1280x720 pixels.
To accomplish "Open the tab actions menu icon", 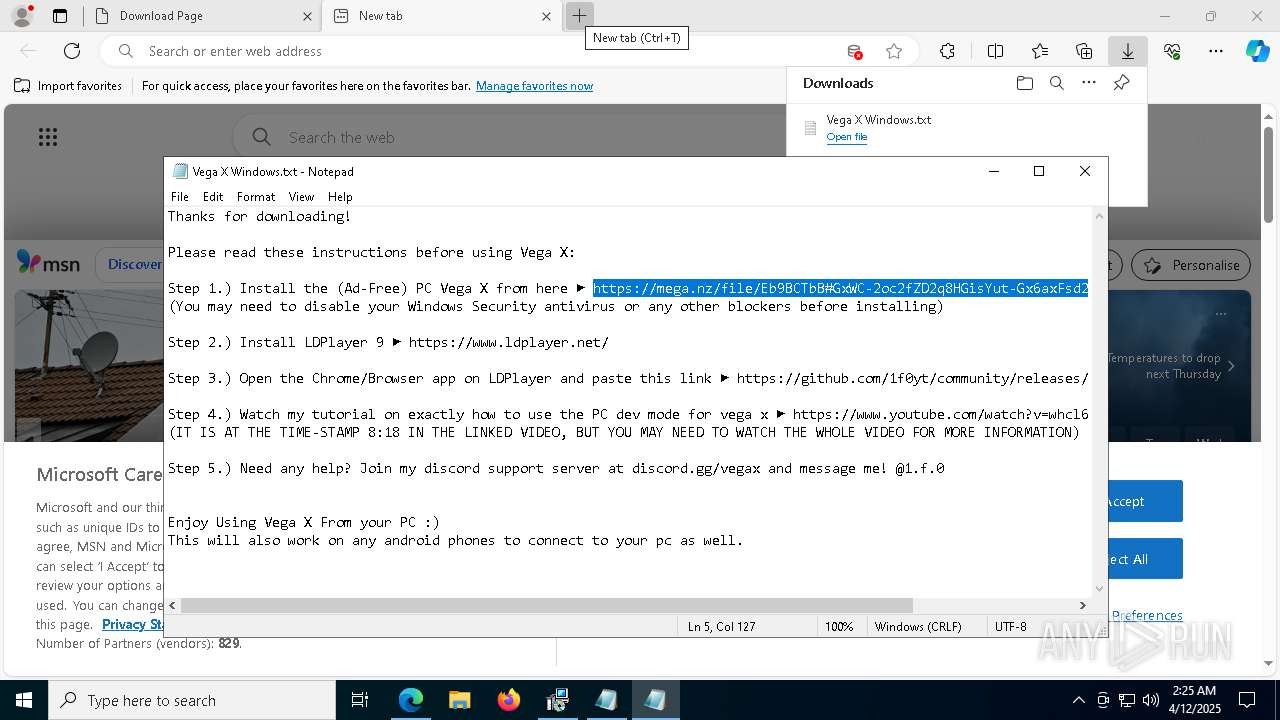I will [60, 16].
